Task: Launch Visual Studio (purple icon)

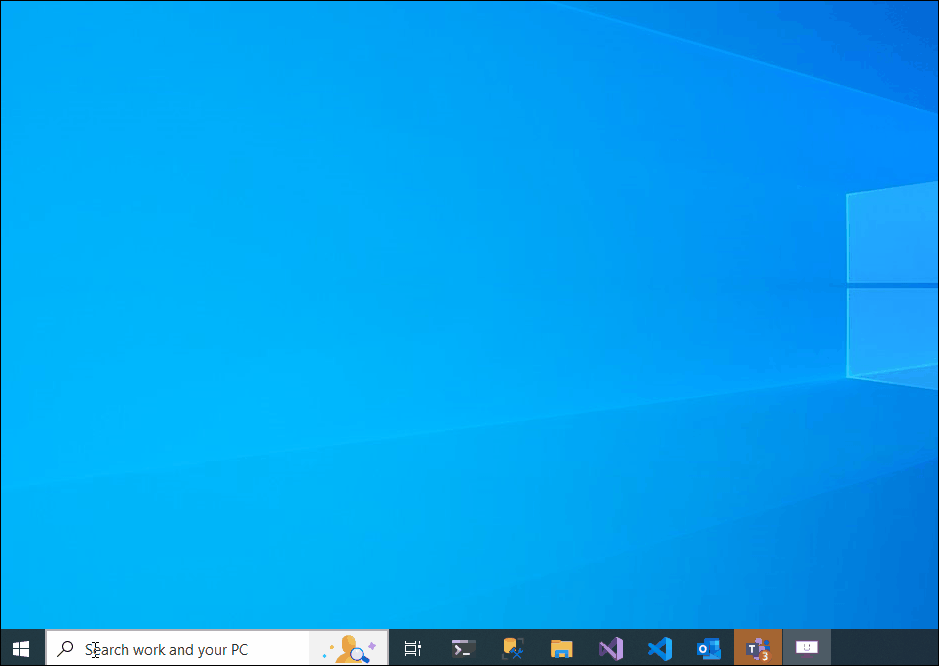Action: (x=610, y=648)
